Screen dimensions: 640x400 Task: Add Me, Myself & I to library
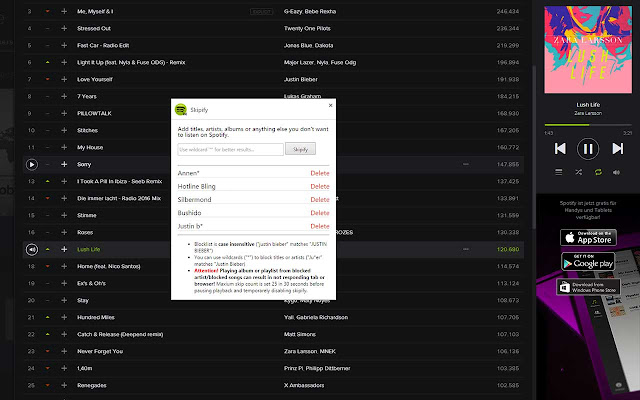(64, 11)
